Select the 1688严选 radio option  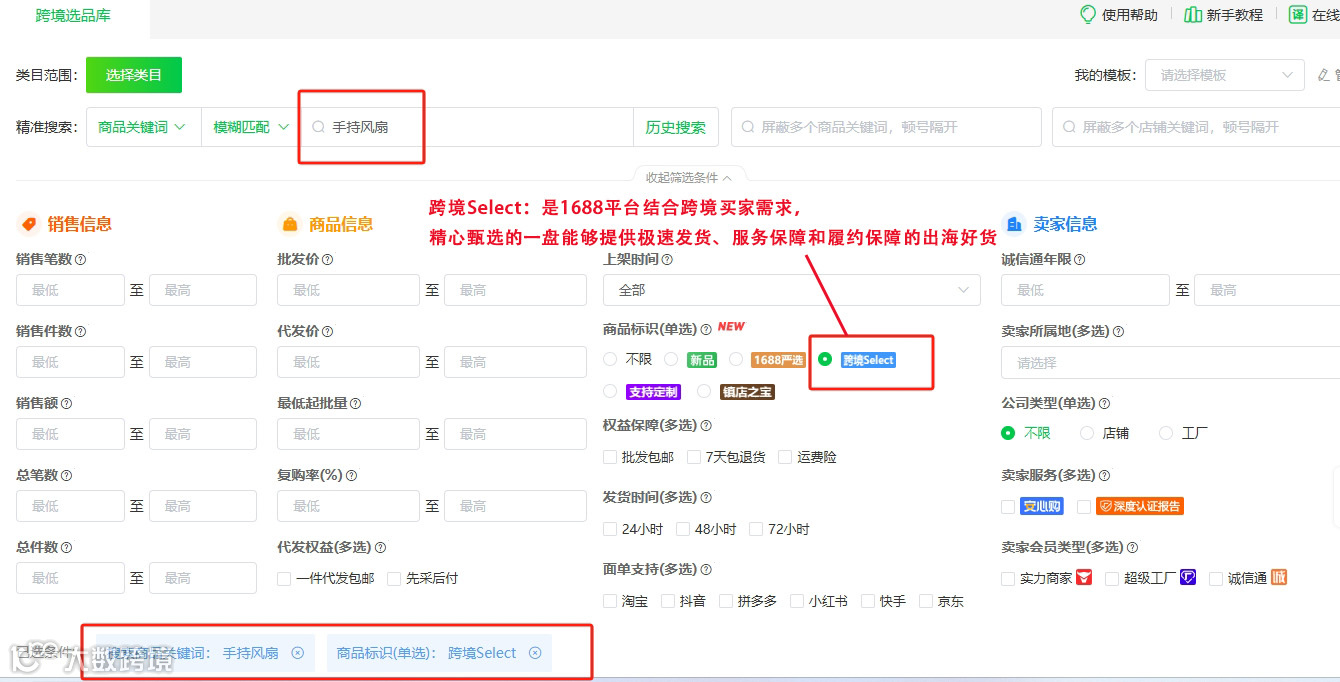(736, 359)
